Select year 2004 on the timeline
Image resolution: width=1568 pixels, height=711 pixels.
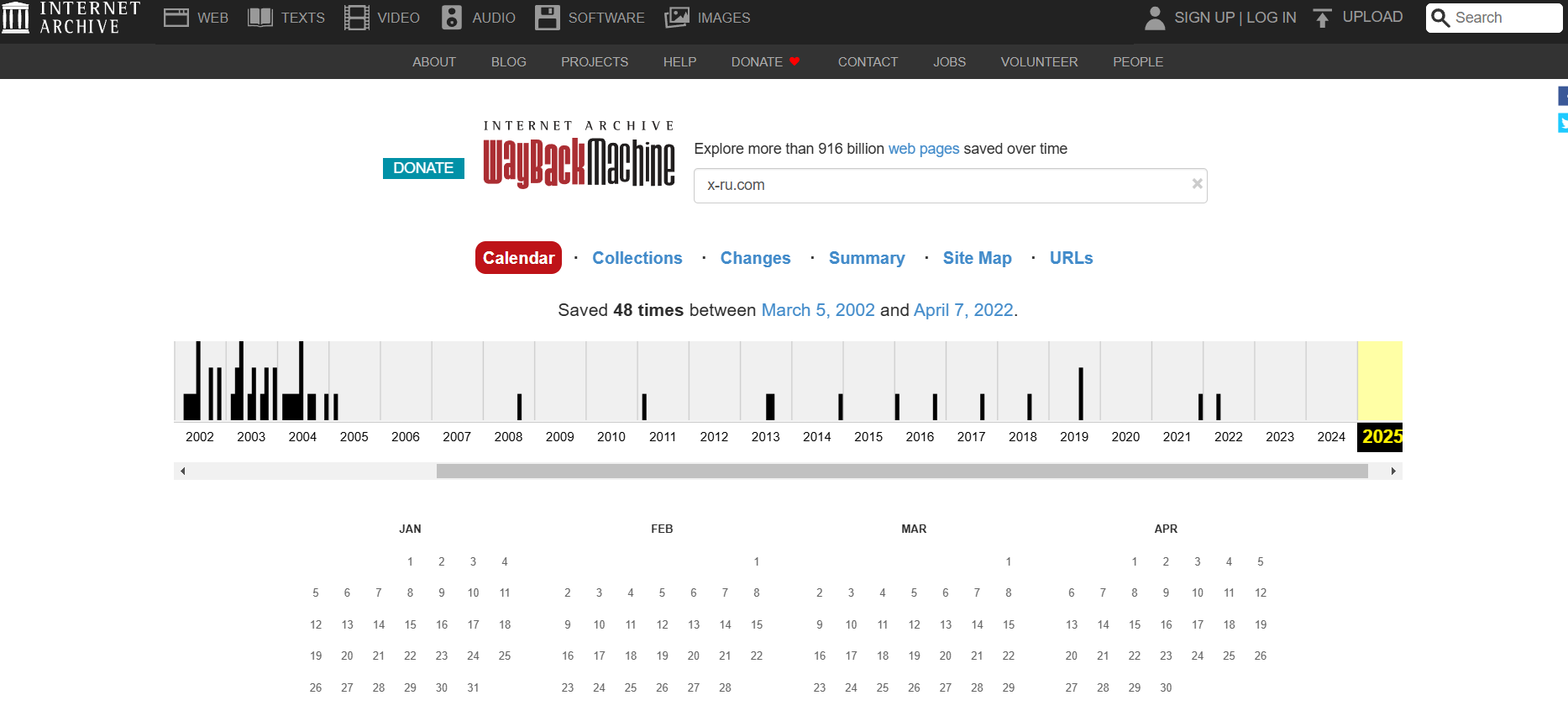click(x=302, y=437)
